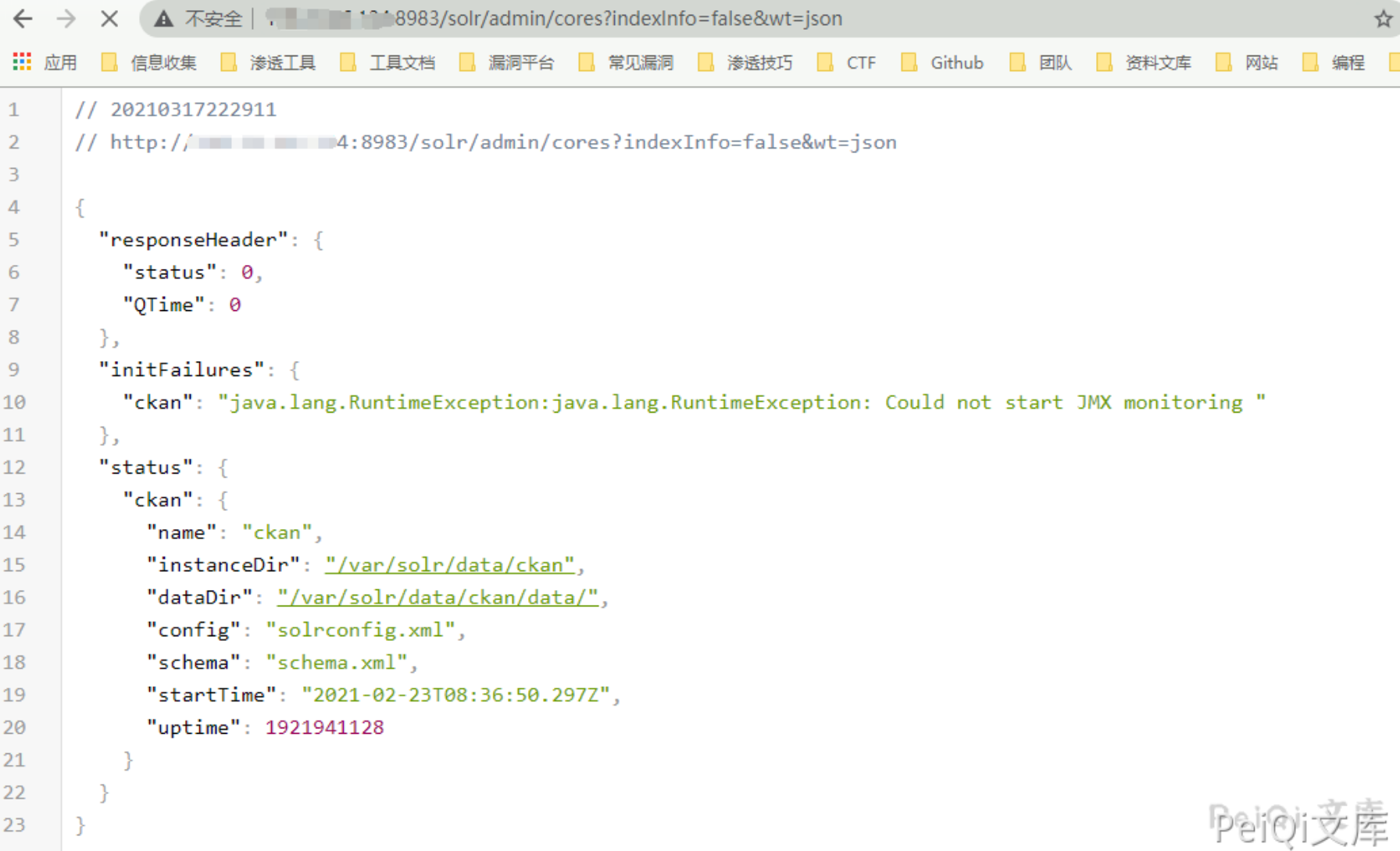Open the apps grid shortcut
Image resolution: width=1400 pixels, height=851 pixels.
(22, 63)
